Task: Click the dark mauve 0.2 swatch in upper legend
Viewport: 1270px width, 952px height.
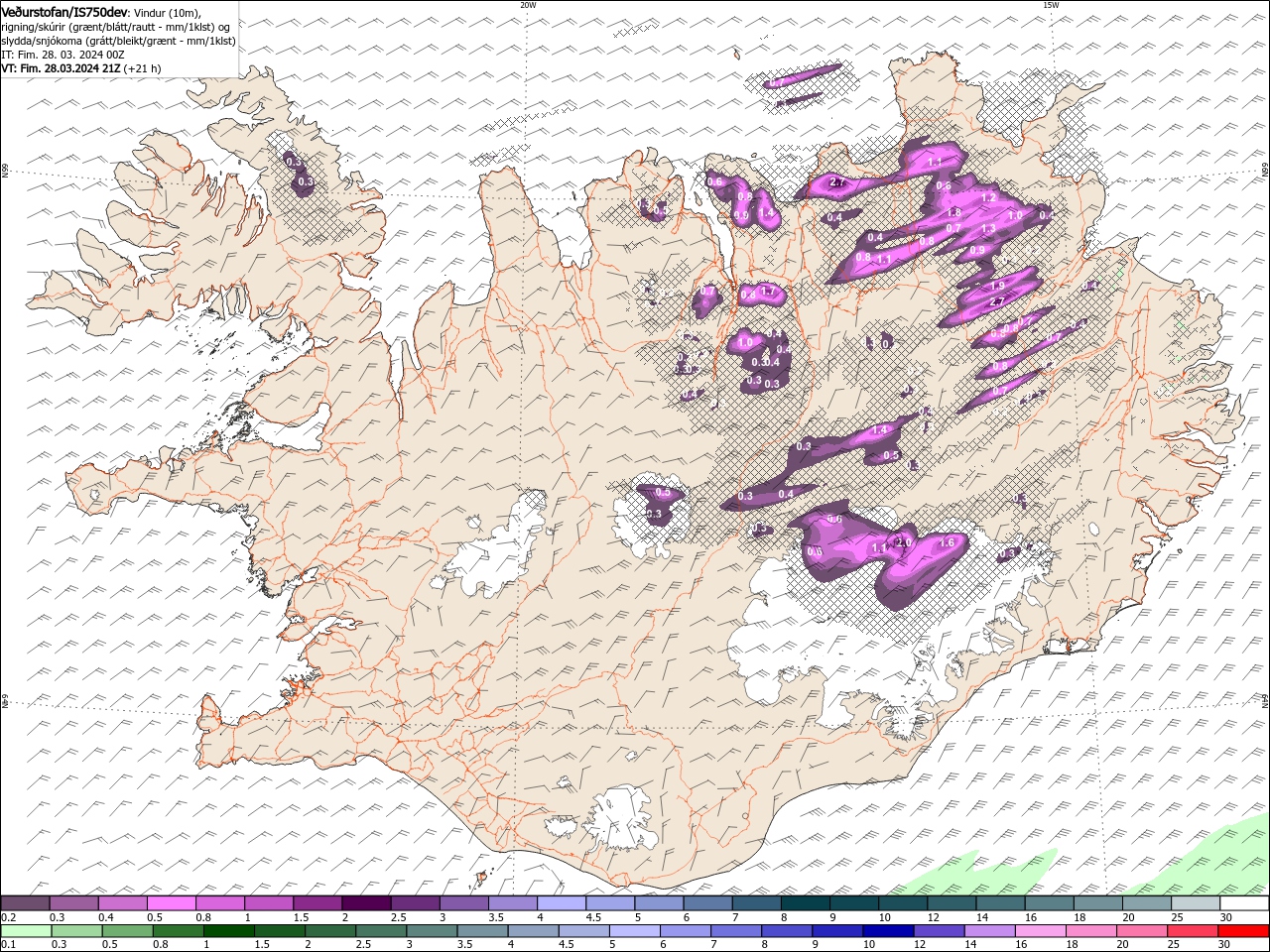Action: (25, 903)
